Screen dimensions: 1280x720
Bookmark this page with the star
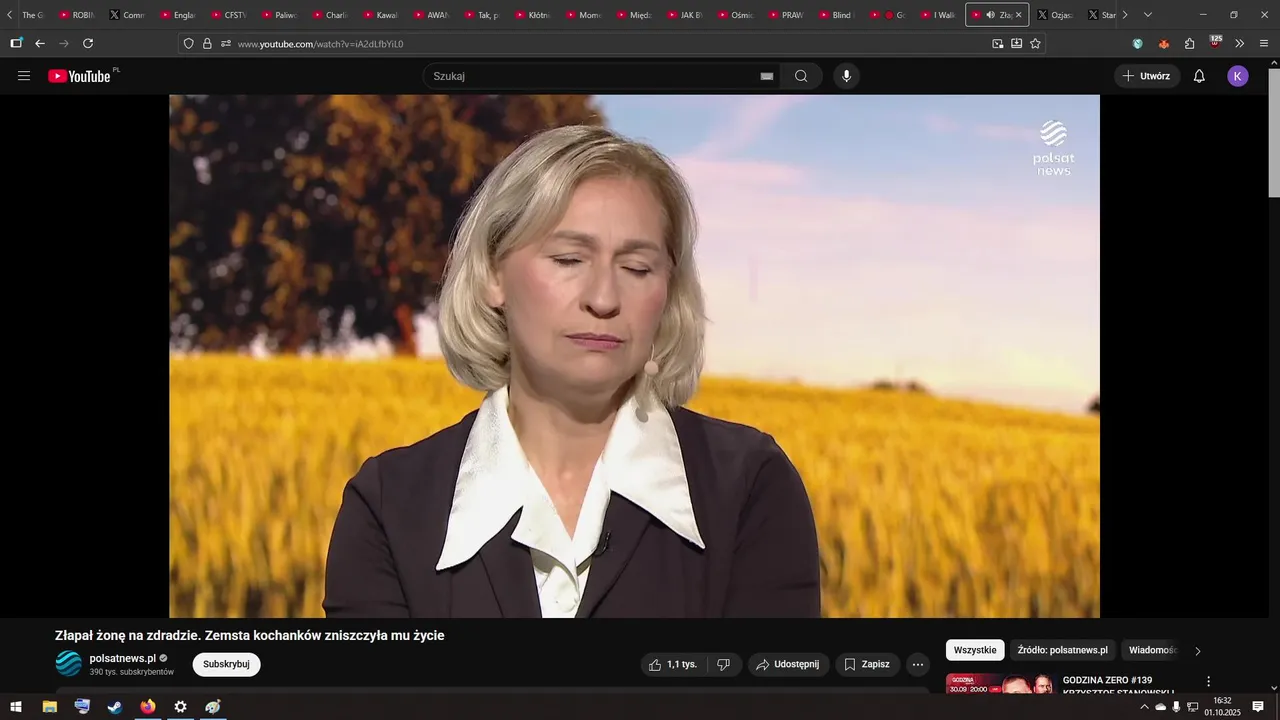click(x=1035, y=43)
